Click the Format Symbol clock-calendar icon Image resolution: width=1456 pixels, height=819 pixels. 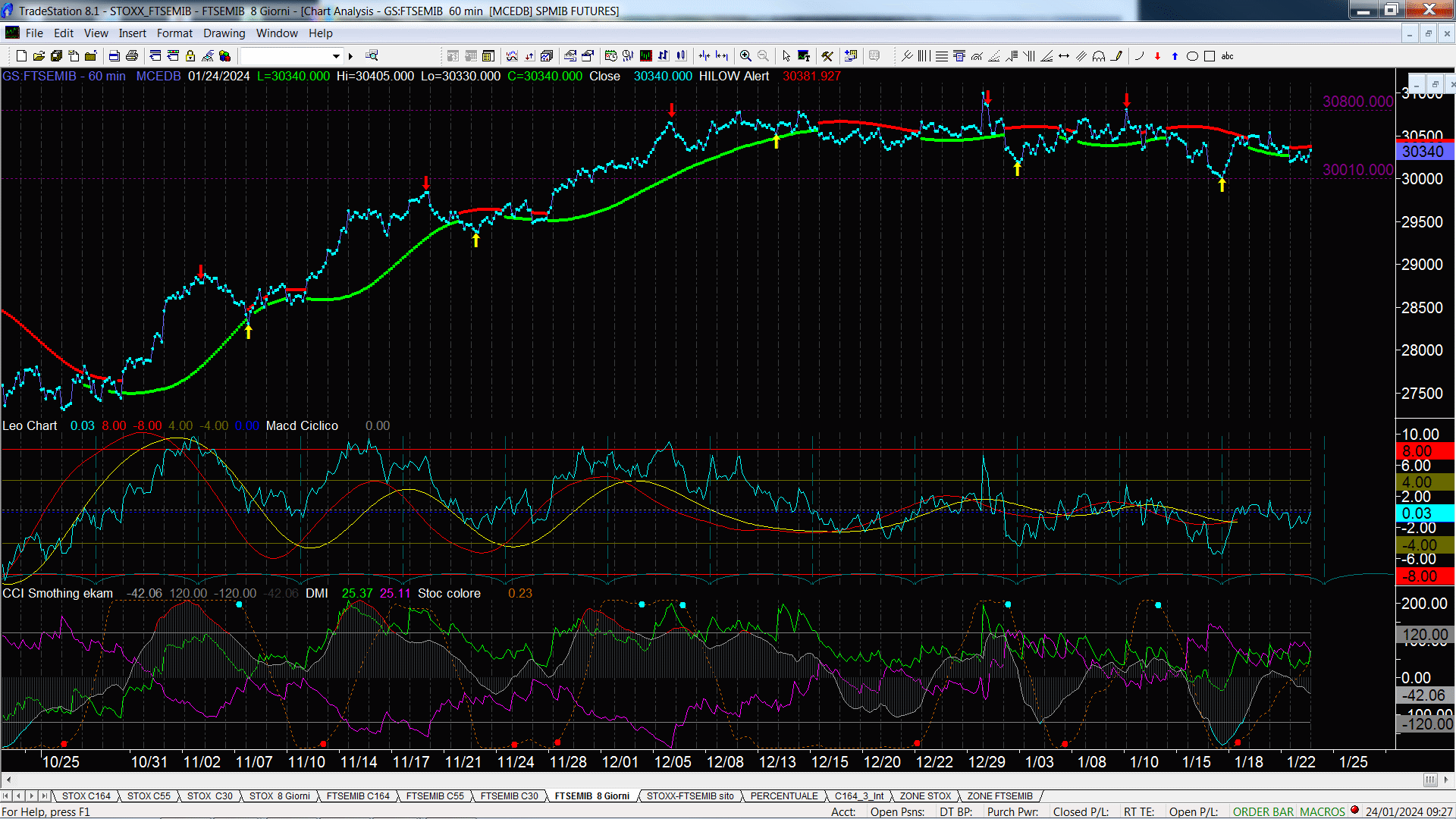tap(610, 55)
